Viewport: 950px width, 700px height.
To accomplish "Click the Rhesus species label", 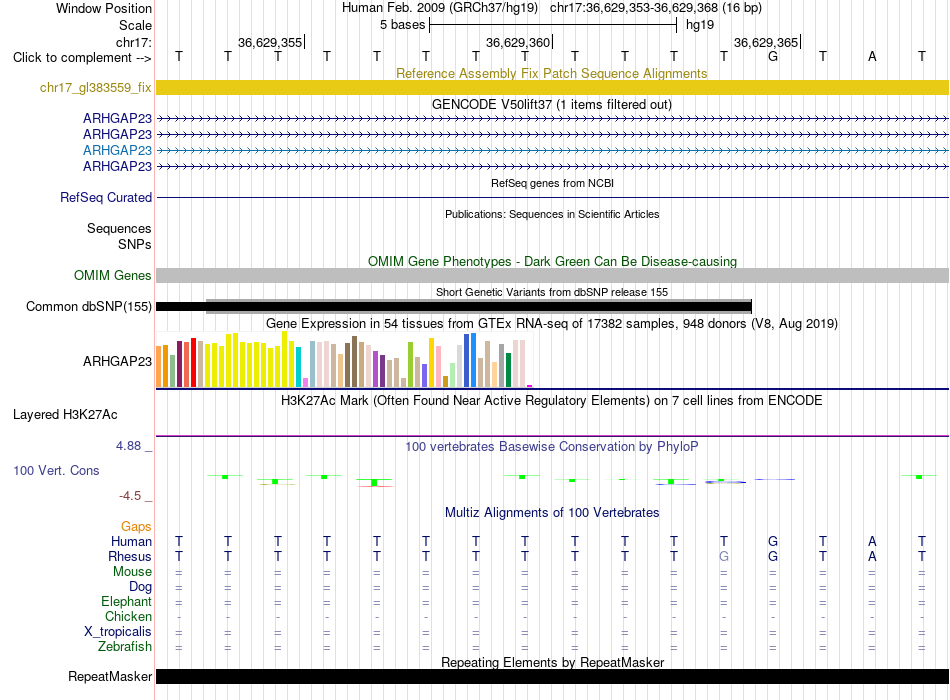I will (130, 556).
